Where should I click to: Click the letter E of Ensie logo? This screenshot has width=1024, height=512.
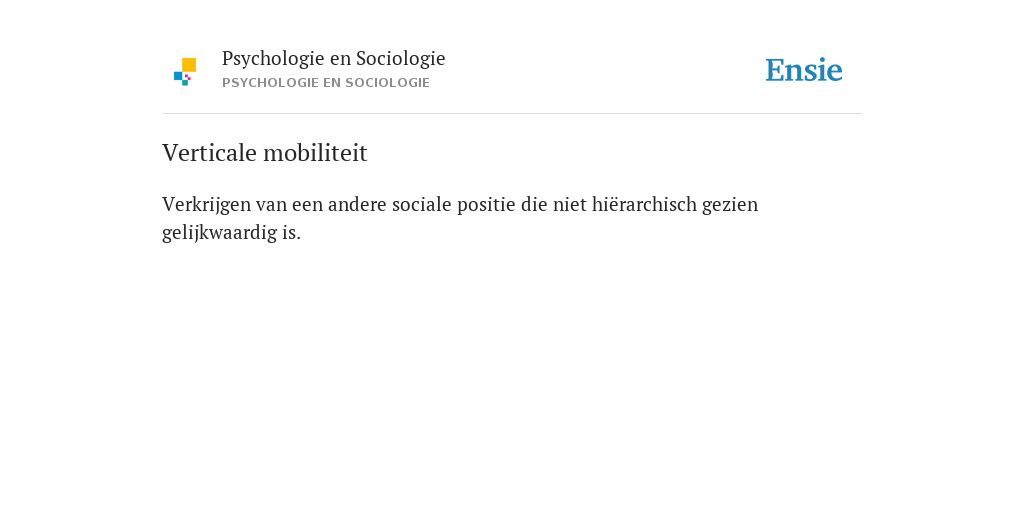[775, 70]
